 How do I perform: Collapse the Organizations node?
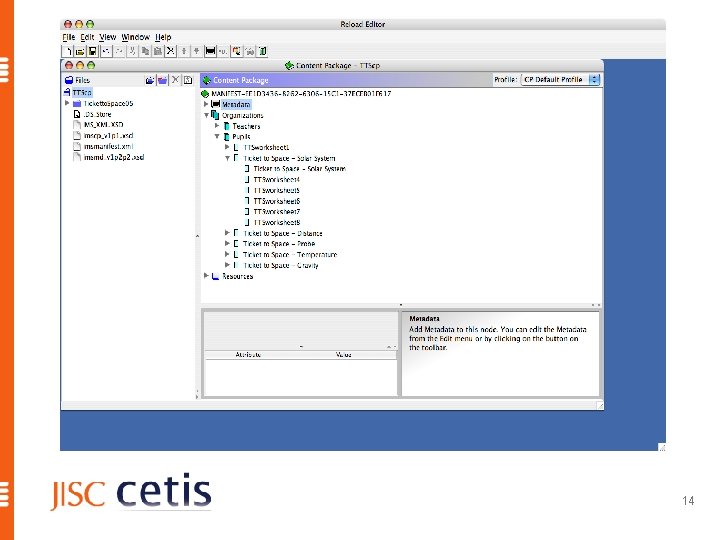click(207, 115)
